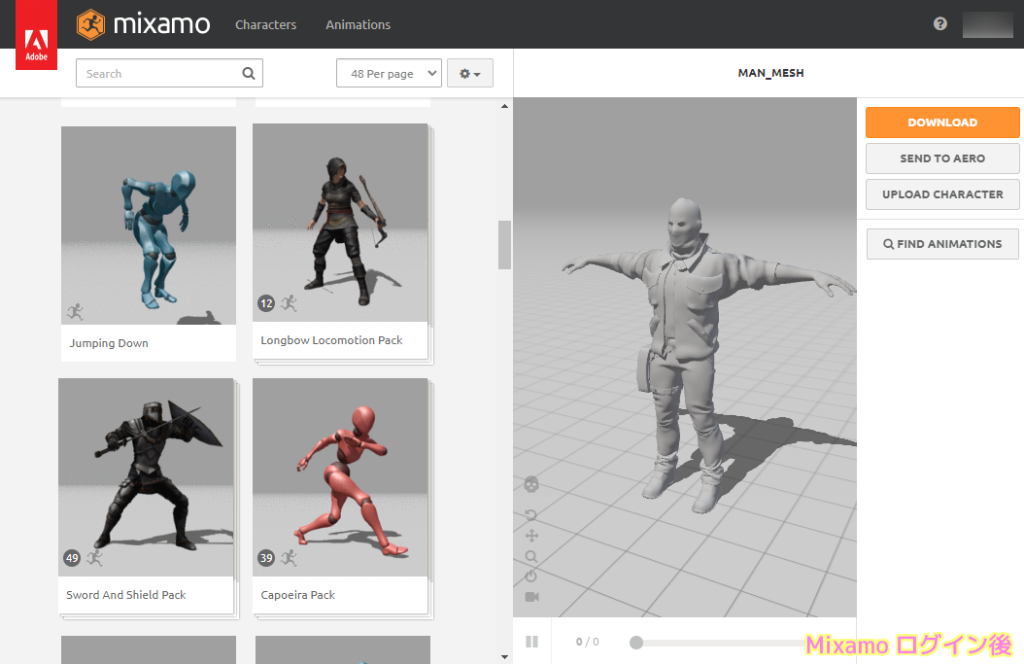Open the settings gear dropdown
1024x664 pixels.
coord(470,73)
